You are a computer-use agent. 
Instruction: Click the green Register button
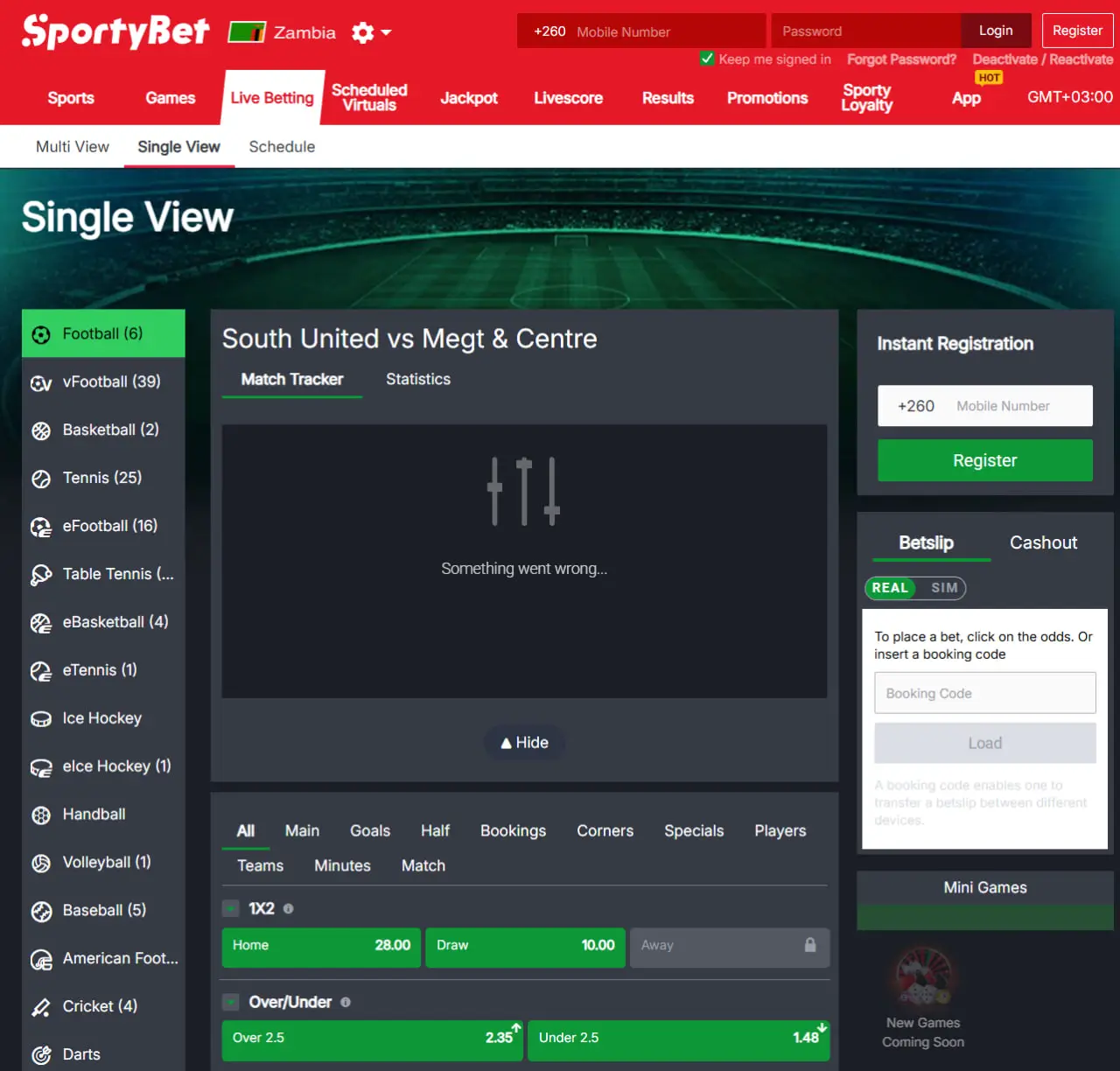click(x=985, y=460)
